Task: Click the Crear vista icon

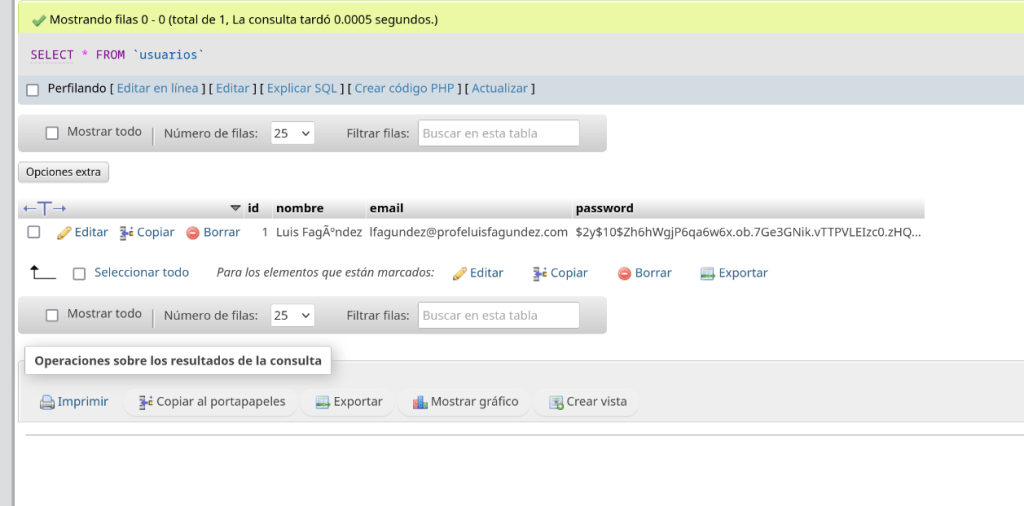Action: pyautogui.click(x=556, y=402)
